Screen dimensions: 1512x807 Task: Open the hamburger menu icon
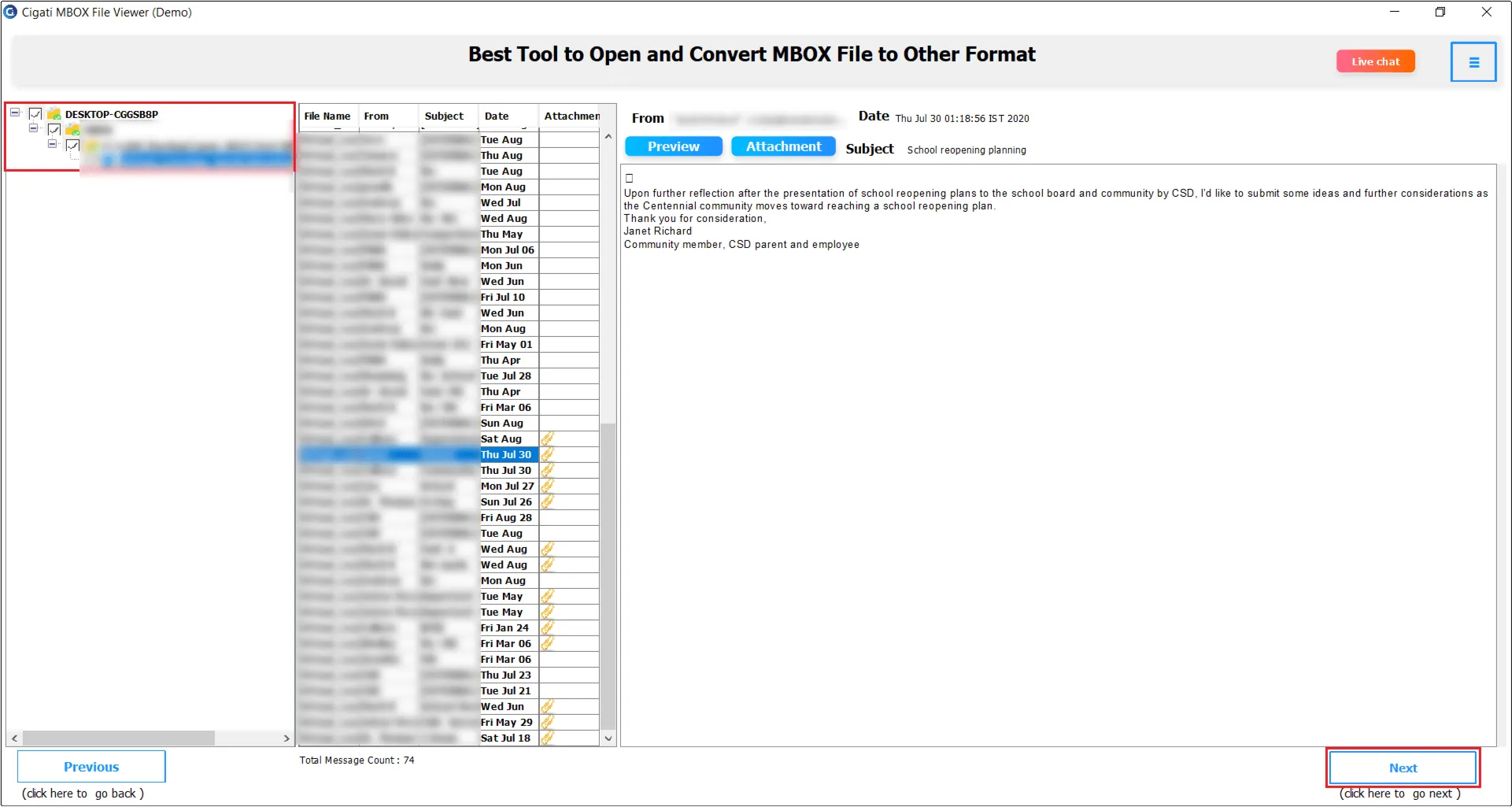click(1473, 62)
